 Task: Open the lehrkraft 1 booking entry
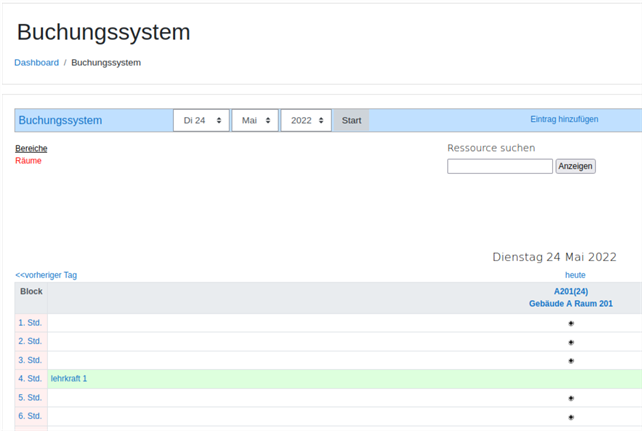[x=69, y=379]
